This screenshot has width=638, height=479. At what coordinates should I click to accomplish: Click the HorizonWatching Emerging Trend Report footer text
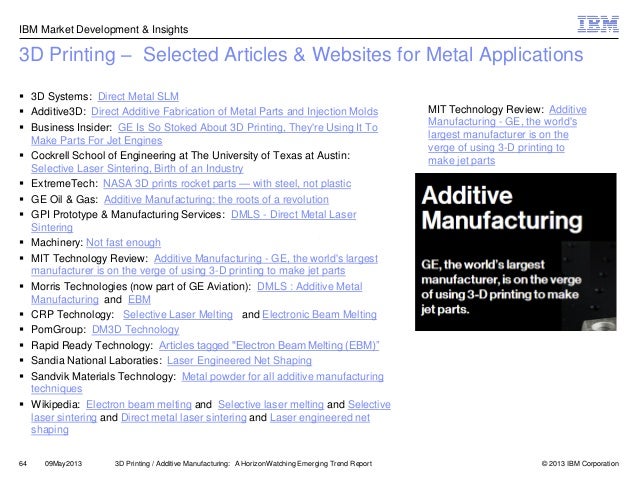pos(243,464)
